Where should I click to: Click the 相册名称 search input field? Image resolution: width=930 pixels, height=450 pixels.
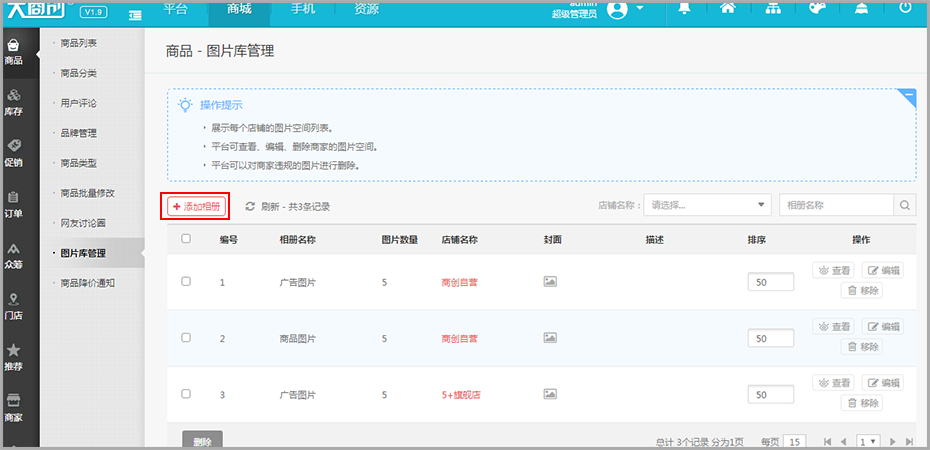[836, 205]
